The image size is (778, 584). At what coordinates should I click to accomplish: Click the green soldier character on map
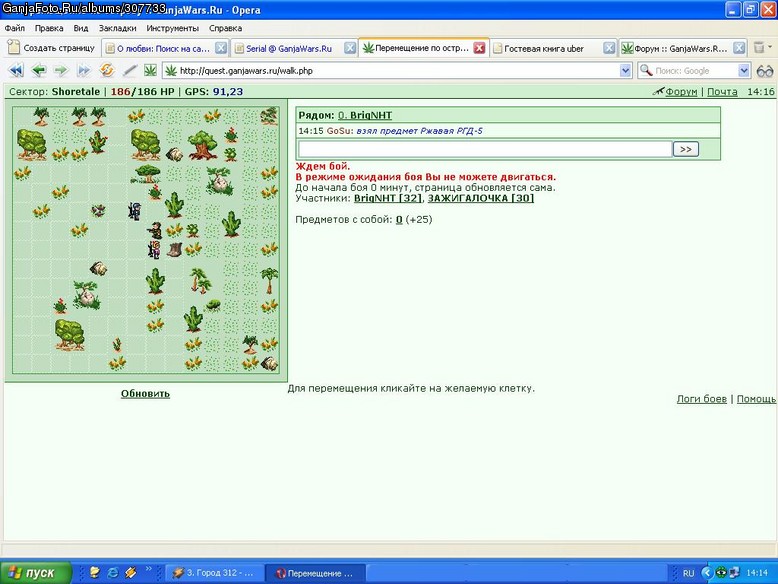point(155,230)
